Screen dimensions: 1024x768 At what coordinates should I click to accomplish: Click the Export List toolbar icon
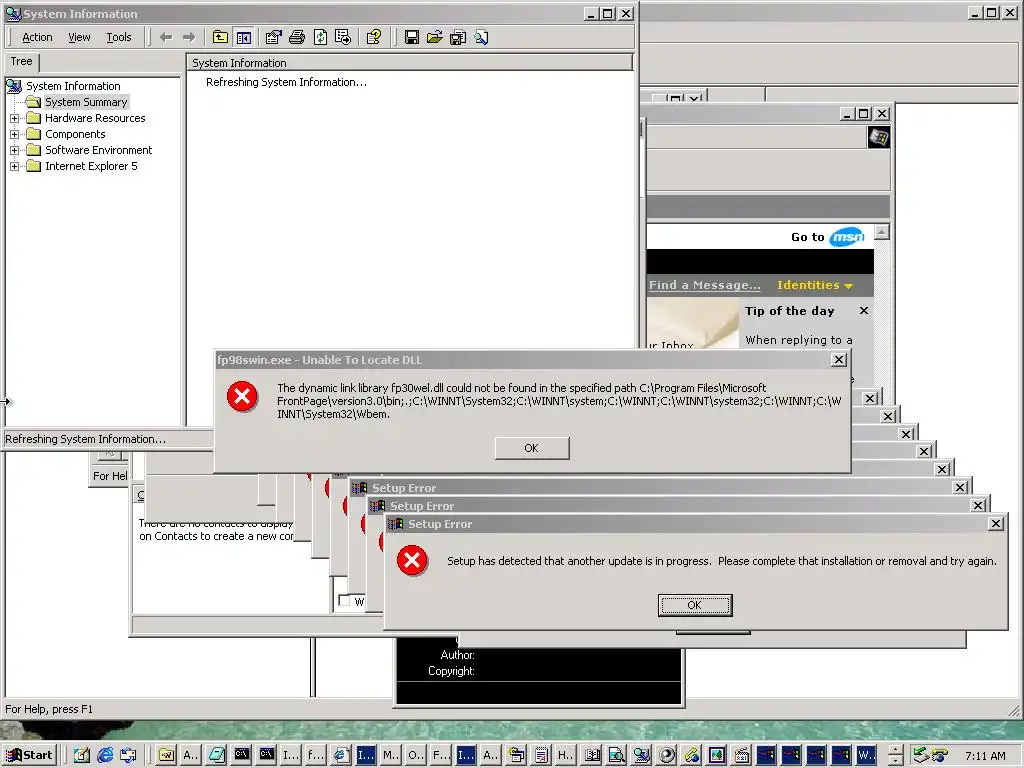tap(343, 37)
